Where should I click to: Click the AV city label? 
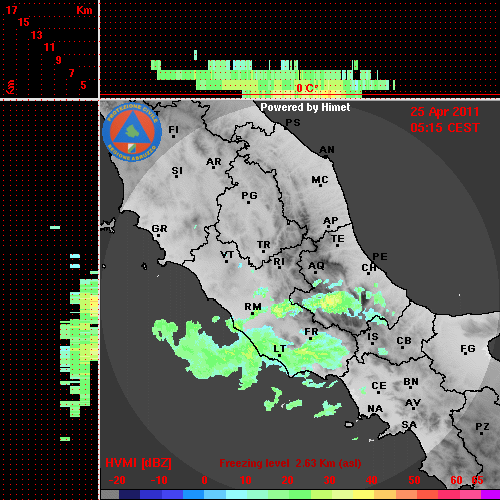[413, 403]
